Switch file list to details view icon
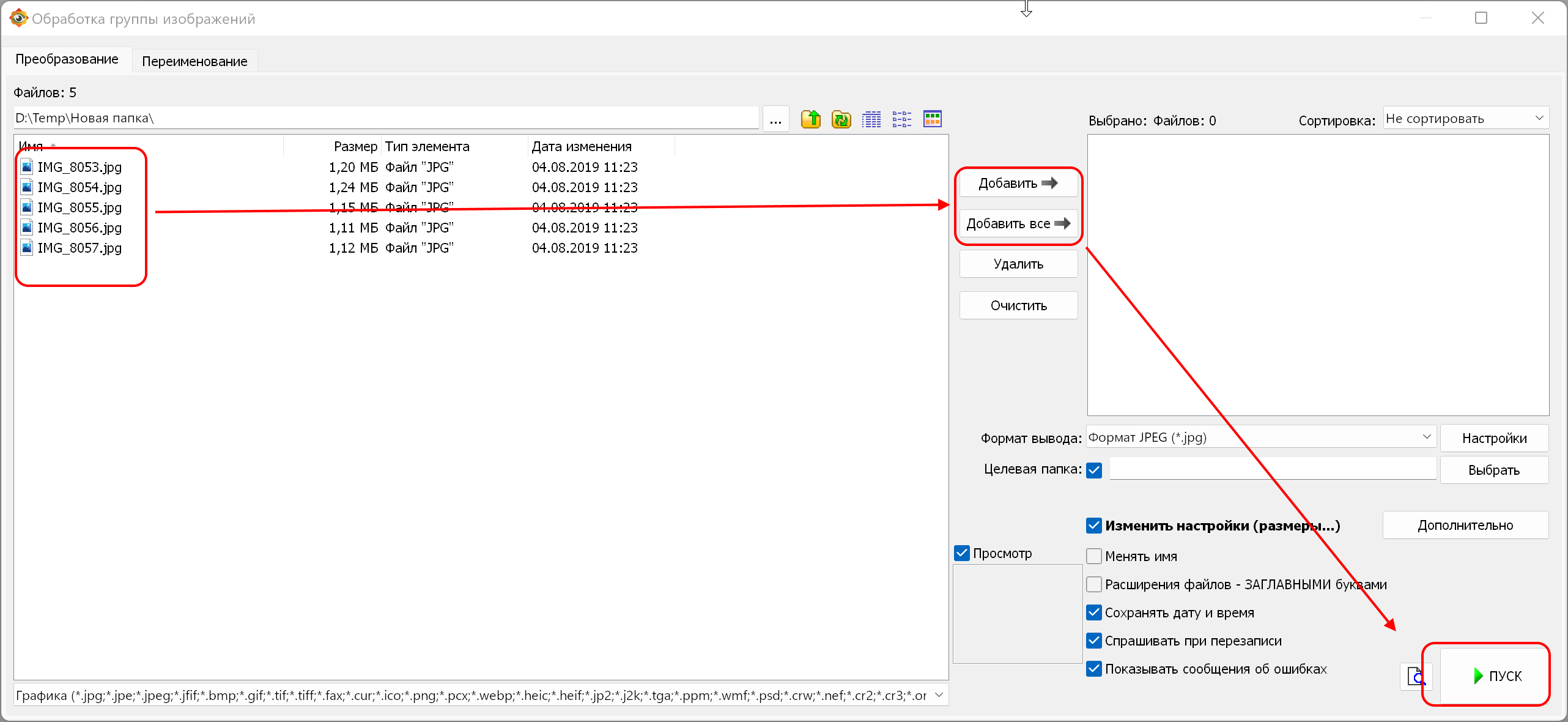Image resolution: width=1568 pixels, height=722 pixels. 871,119
